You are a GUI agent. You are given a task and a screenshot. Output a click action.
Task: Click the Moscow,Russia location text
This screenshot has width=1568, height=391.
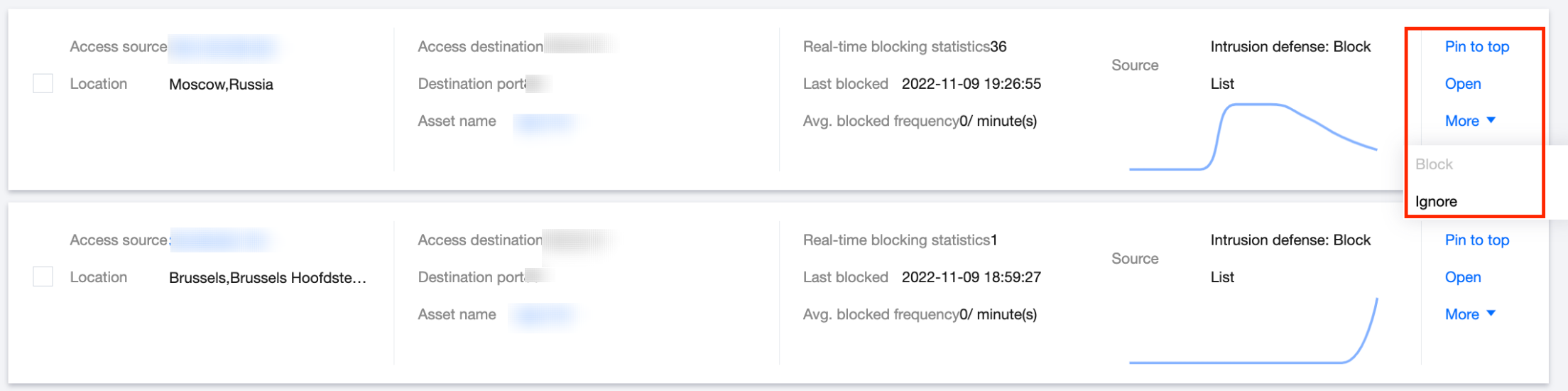click(x=221, y=85)
